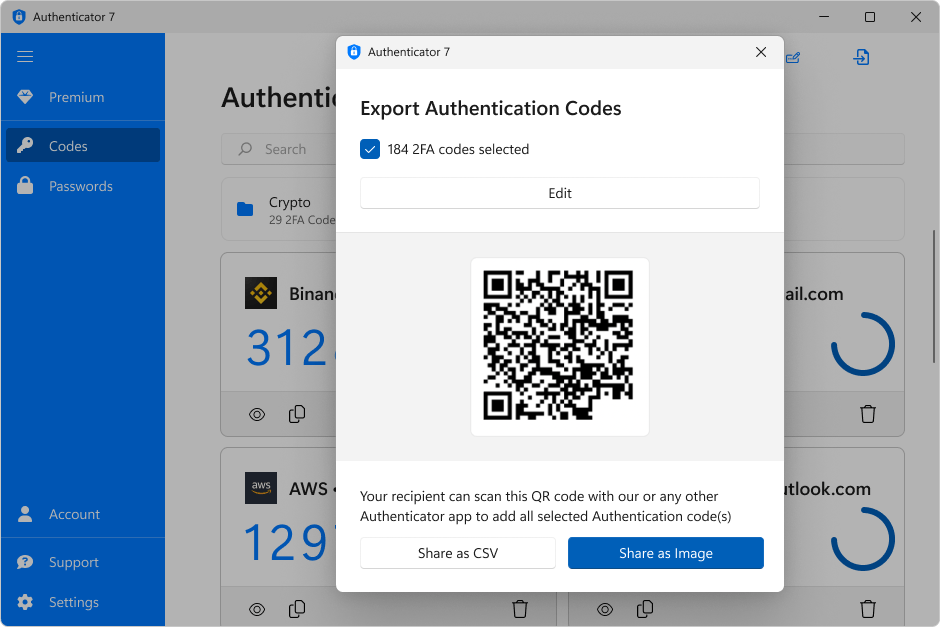
Task: Open Settings in the sidebar
Action: (83, 602)
